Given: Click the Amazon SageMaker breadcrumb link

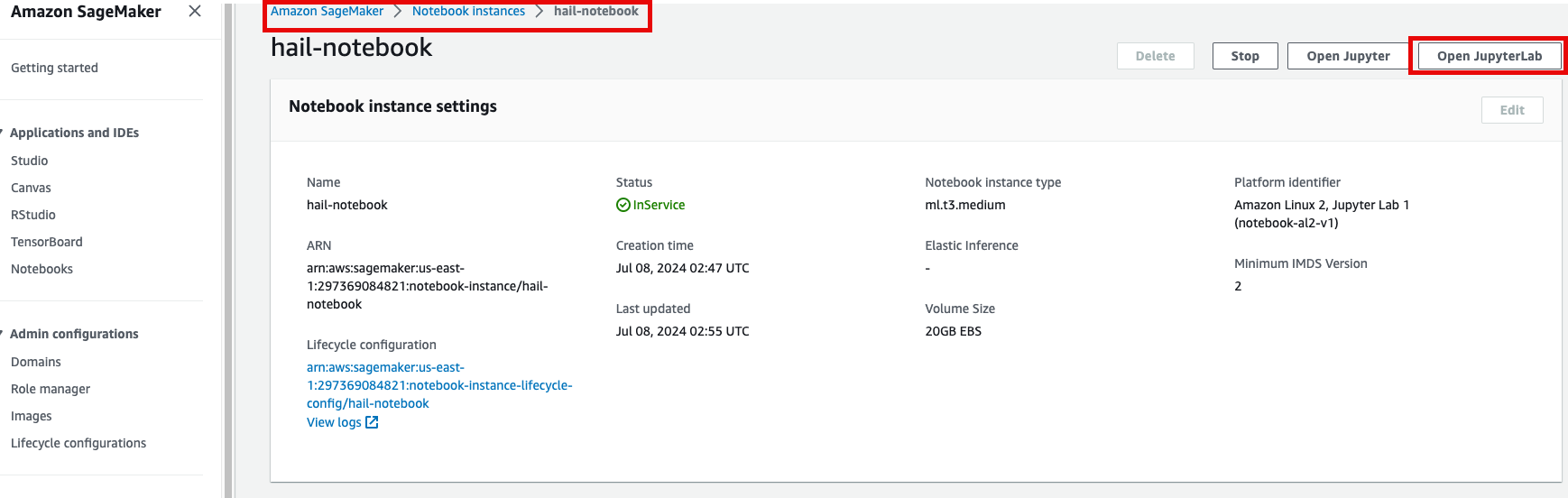Looking at the screenshot, I should click(327, 11).
